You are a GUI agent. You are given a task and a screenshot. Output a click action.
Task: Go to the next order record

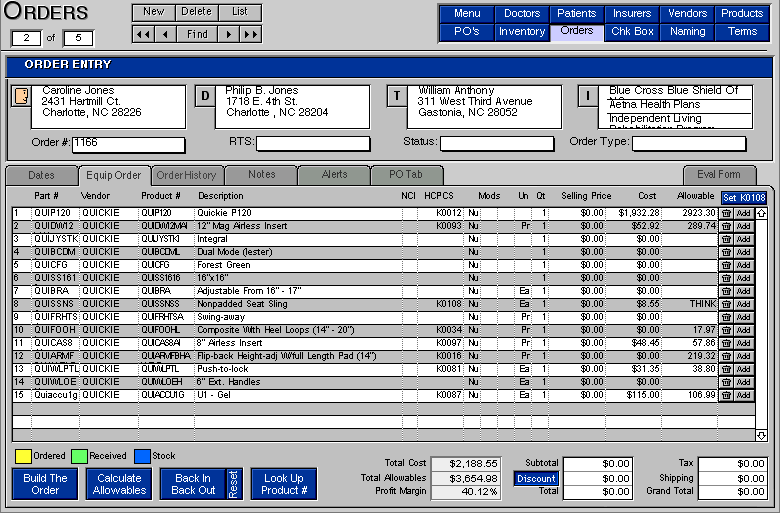tap(229, 34)
